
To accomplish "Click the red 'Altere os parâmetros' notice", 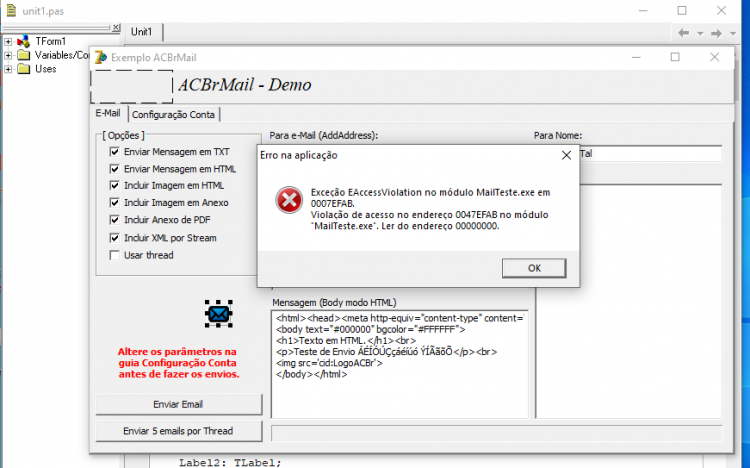I will tap(178, 363).
